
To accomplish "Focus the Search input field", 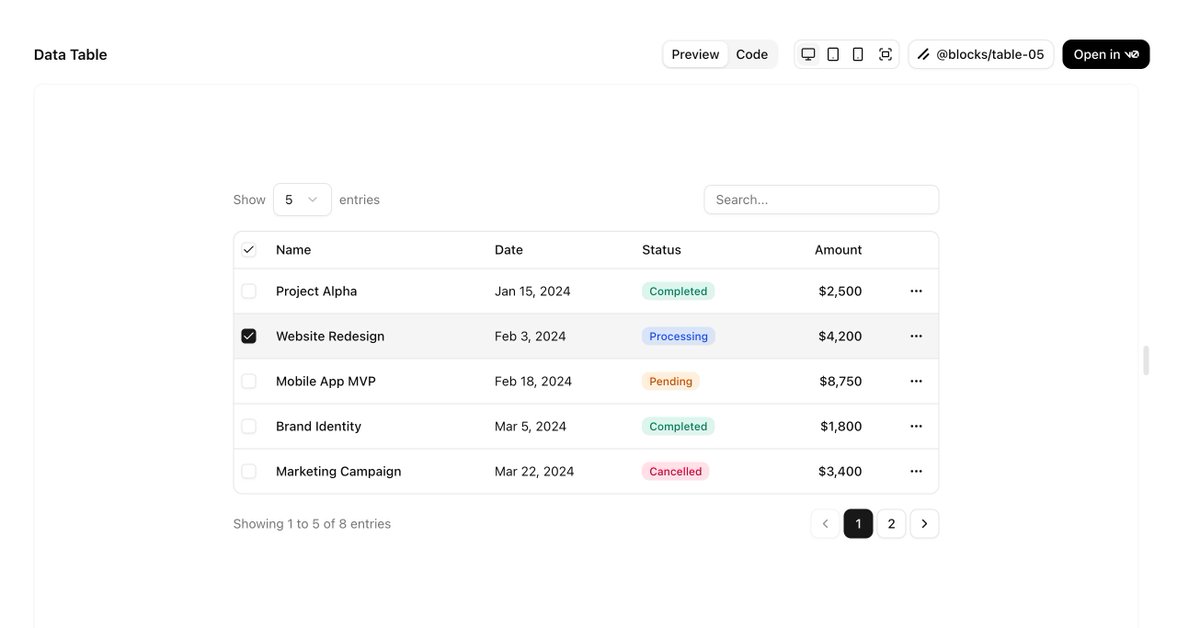I will pos(821,200).
